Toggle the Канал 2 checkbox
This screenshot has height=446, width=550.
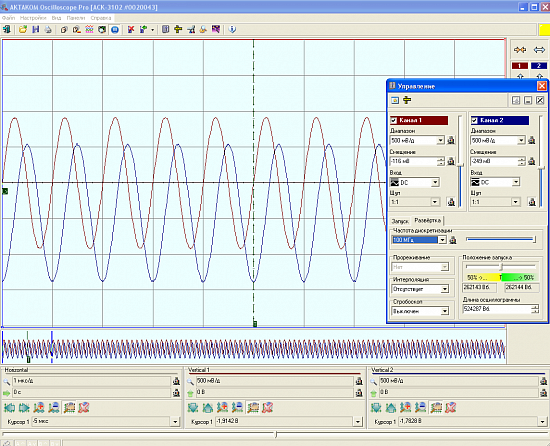(x=474, y=121)
